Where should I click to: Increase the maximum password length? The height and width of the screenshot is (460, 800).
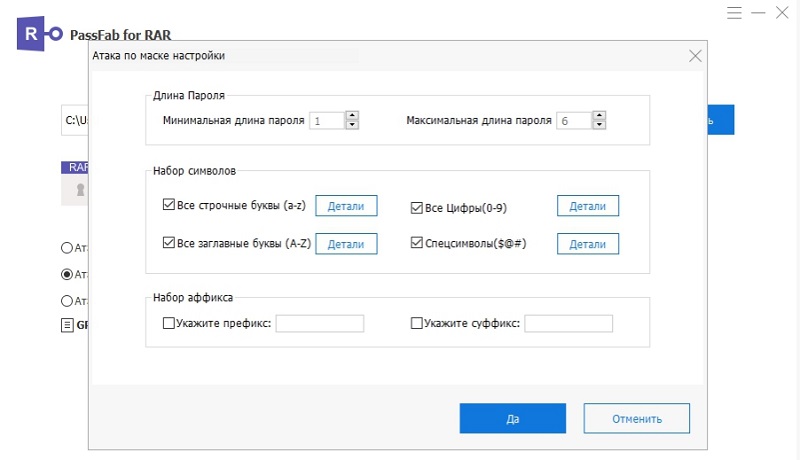pyautogui.click(x=599, y=115)
